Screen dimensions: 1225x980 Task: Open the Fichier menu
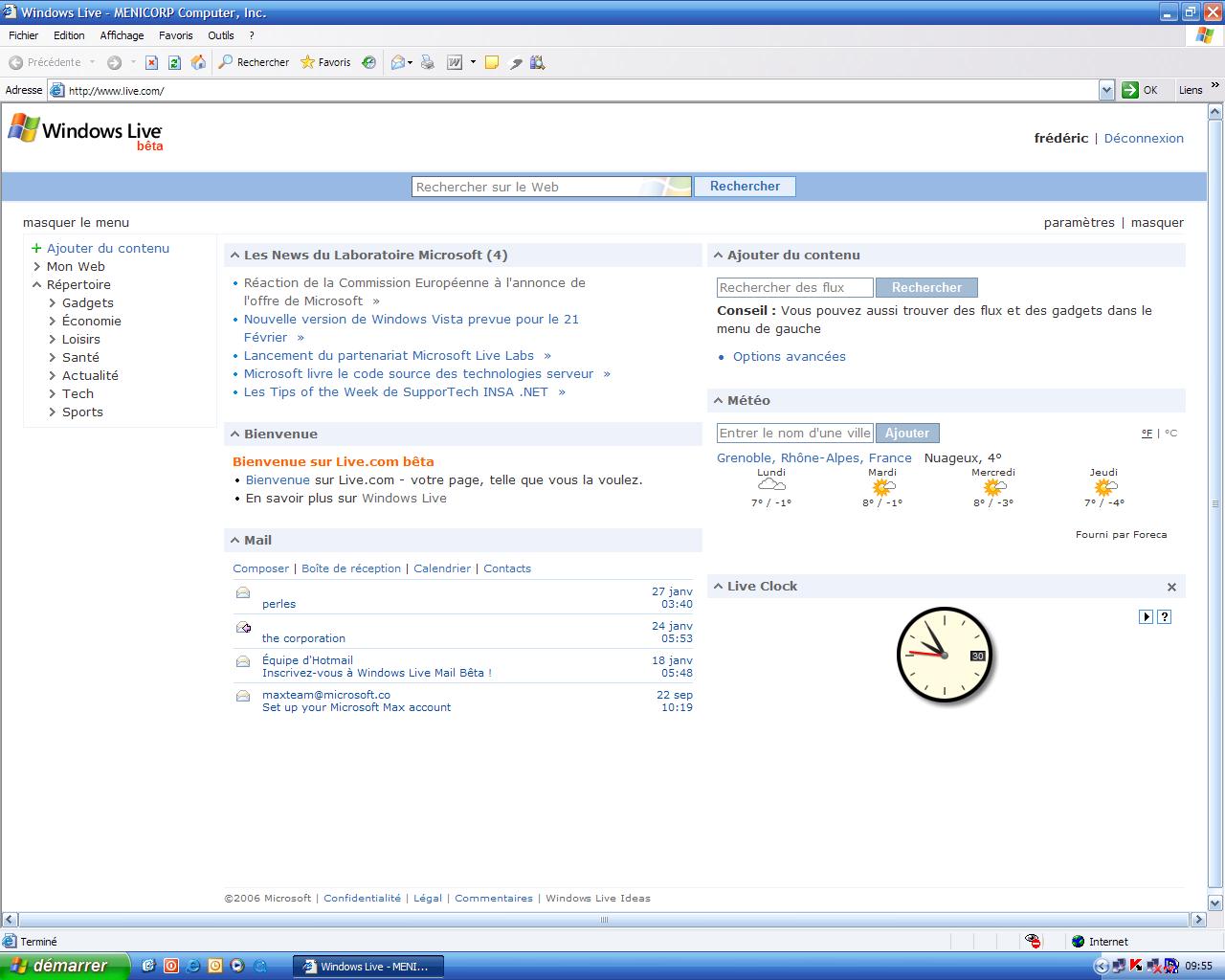[23, 35]
